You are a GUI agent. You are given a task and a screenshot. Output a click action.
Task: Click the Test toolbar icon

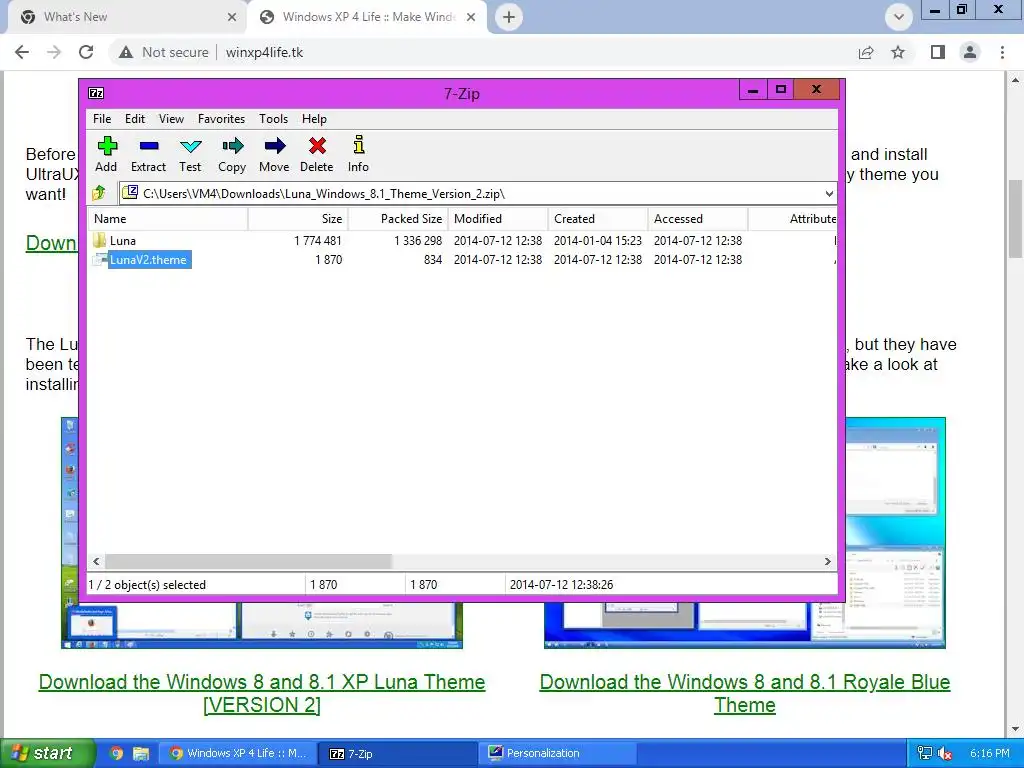click(190, 146)
